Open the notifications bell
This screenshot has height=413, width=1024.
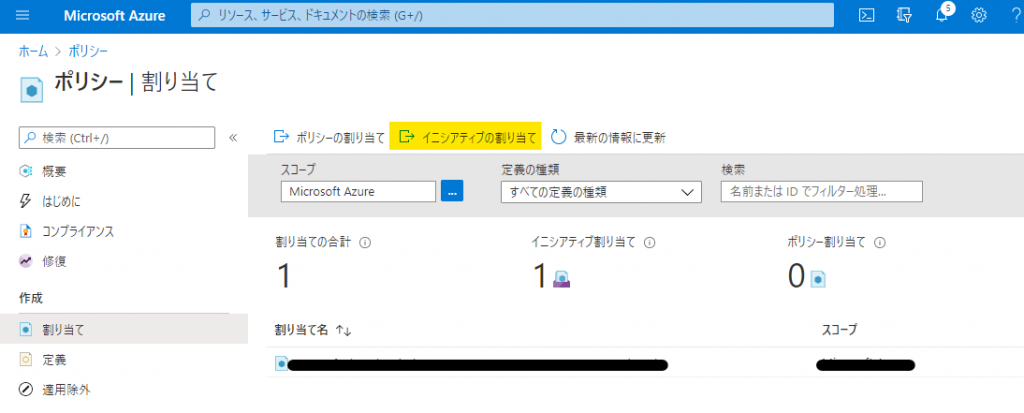pyautogui.click(x=941, y=16)
